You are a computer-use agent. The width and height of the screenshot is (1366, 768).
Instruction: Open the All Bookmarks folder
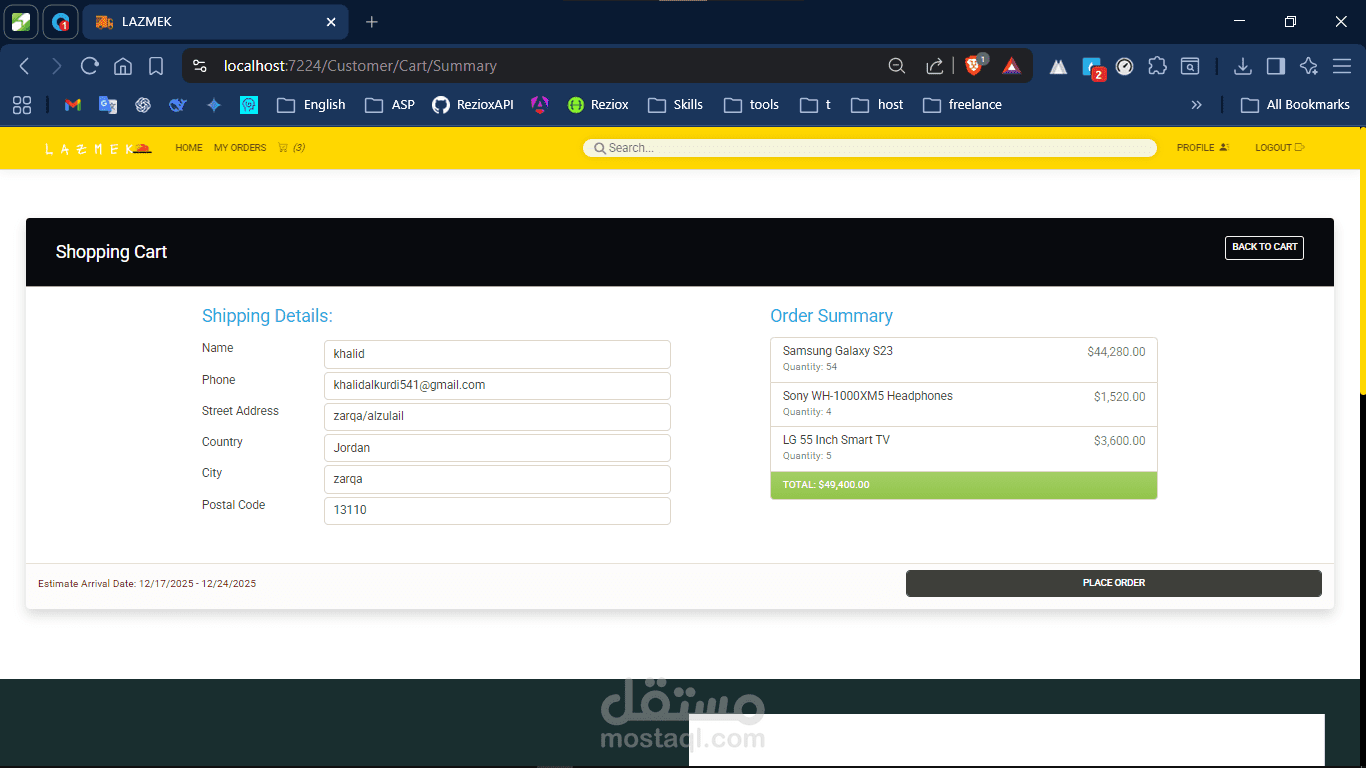click(x=1295, y=105)
